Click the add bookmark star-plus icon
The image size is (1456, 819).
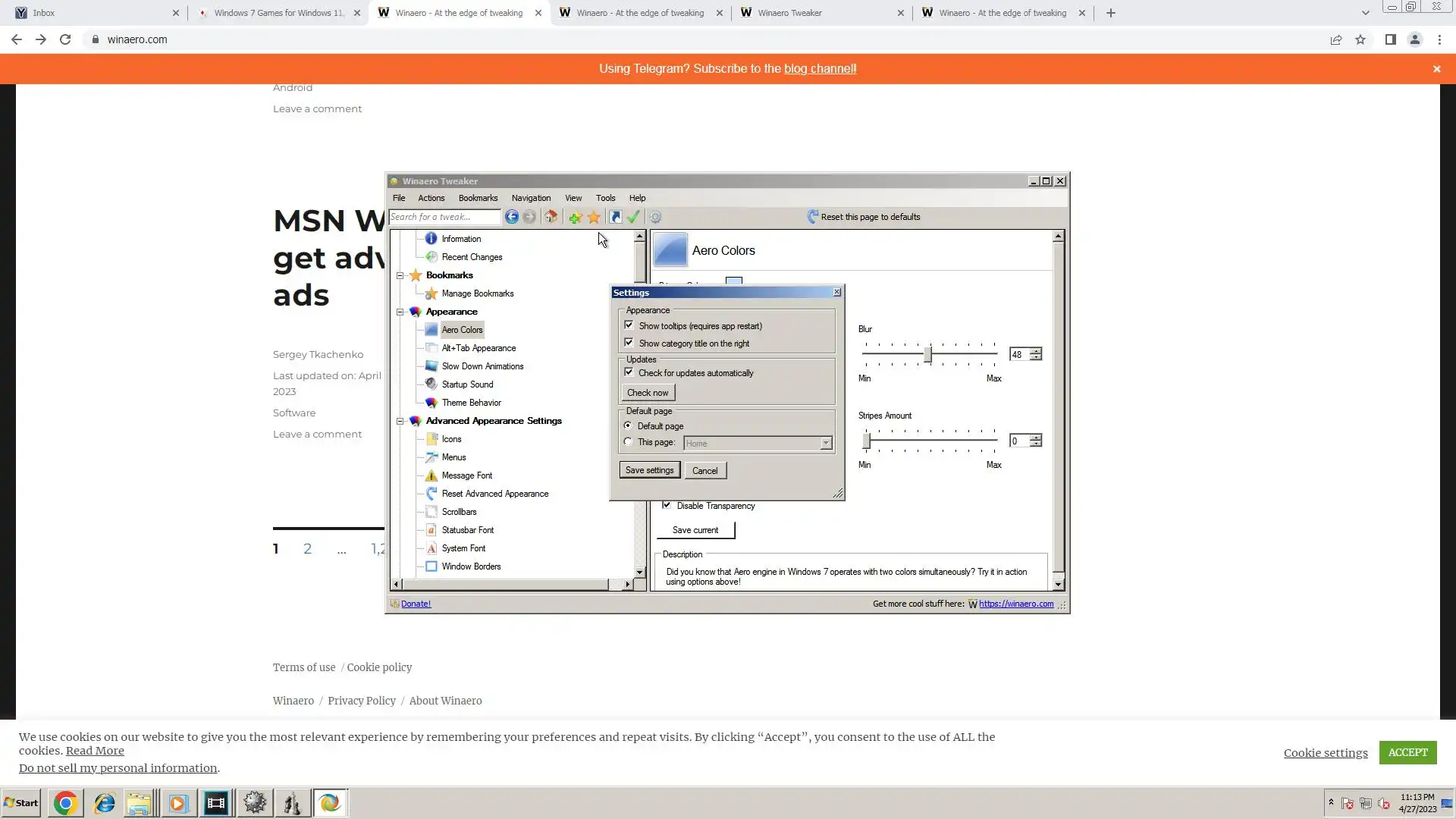coord(575,218)
